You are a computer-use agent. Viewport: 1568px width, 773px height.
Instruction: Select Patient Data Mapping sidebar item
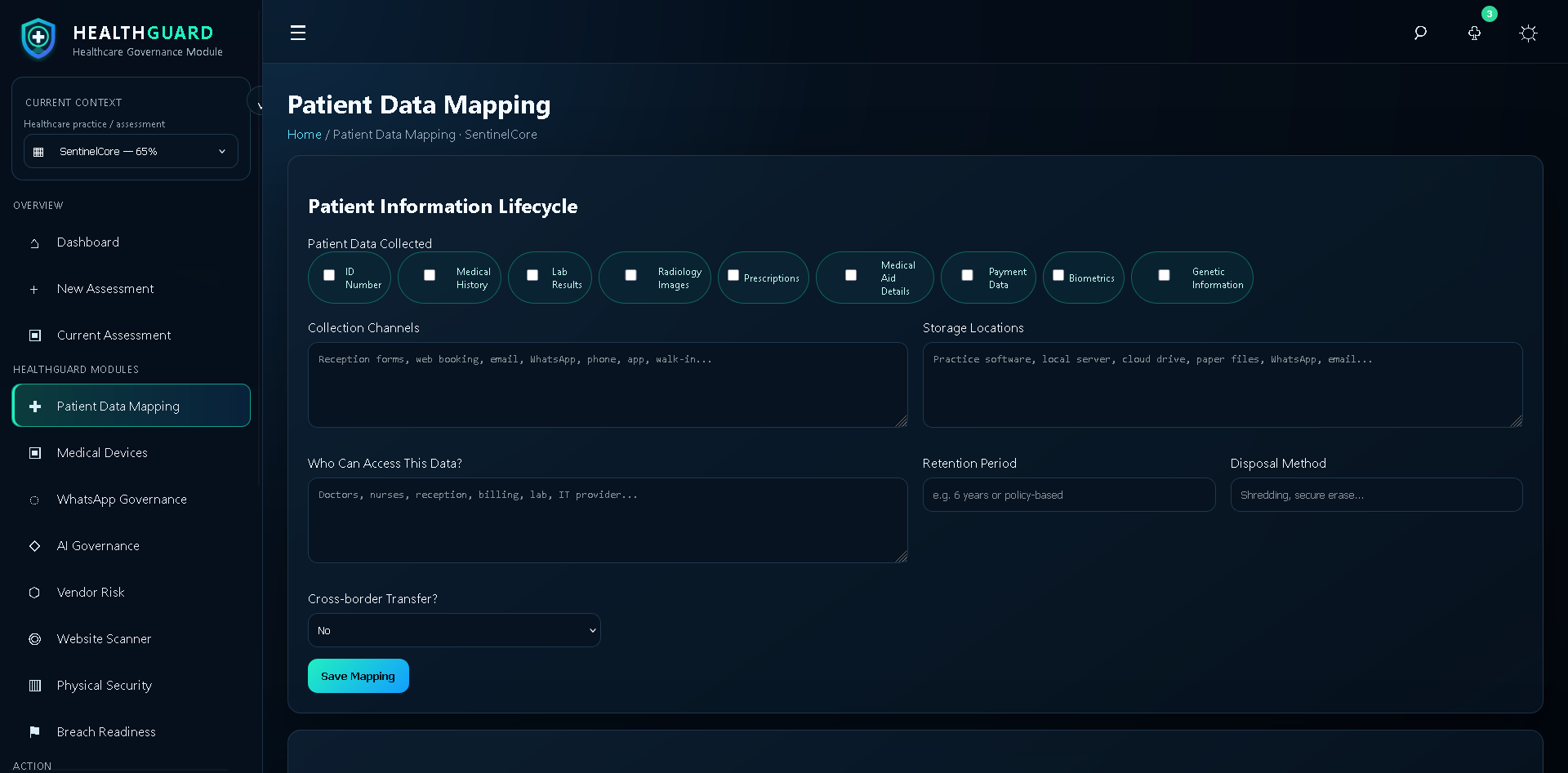pos(131,406)
